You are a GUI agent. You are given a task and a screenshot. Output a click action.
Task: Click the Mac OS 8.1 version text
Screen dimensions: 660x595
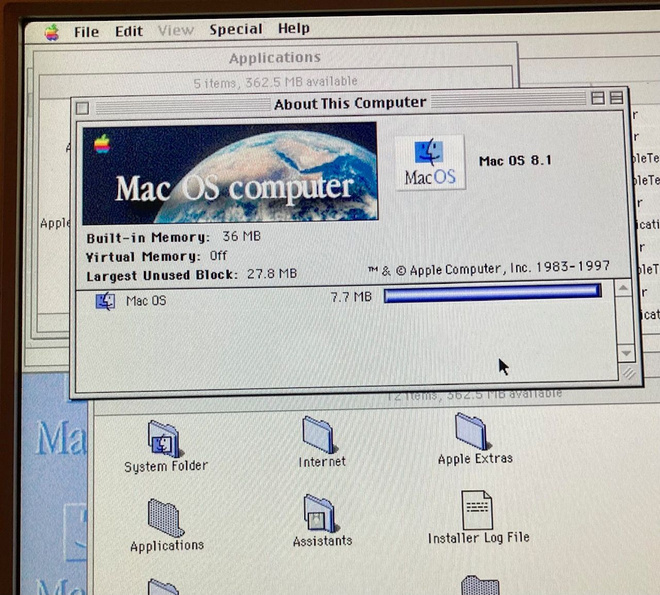click(x=515, y=161)
